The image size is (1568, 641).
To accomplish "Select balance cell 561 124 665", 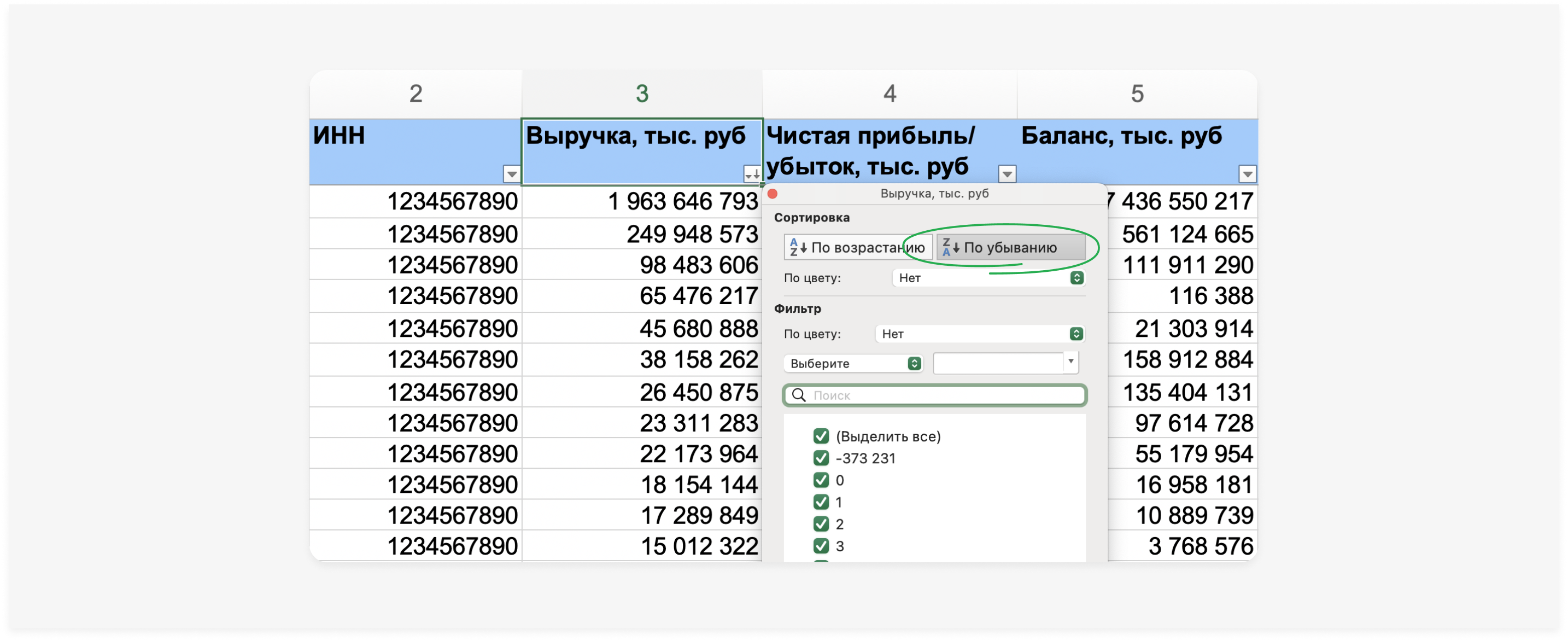I will 1183,234.
